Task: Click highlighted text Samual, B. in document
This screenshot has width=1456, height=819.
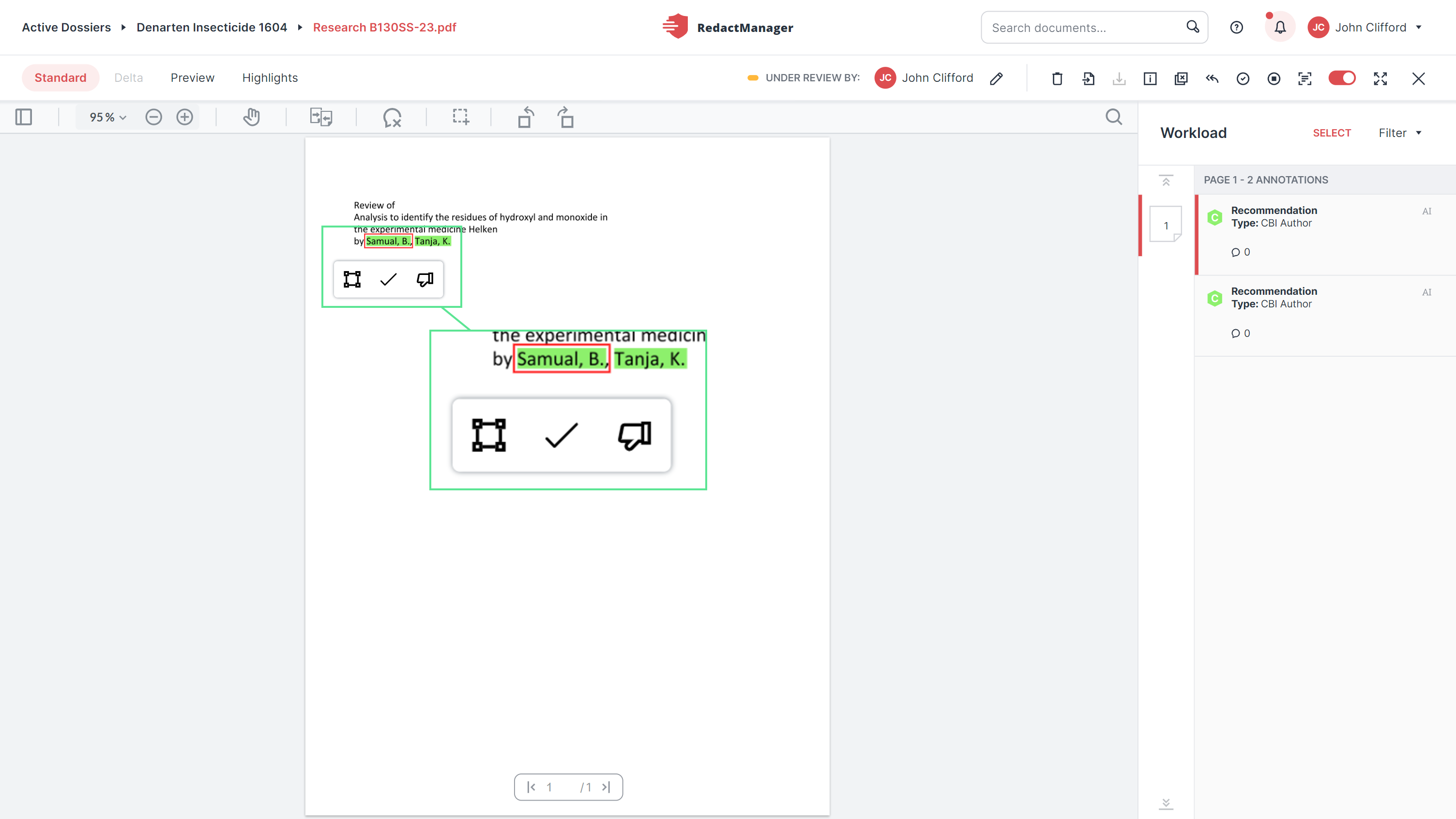Action: point(388,241)
